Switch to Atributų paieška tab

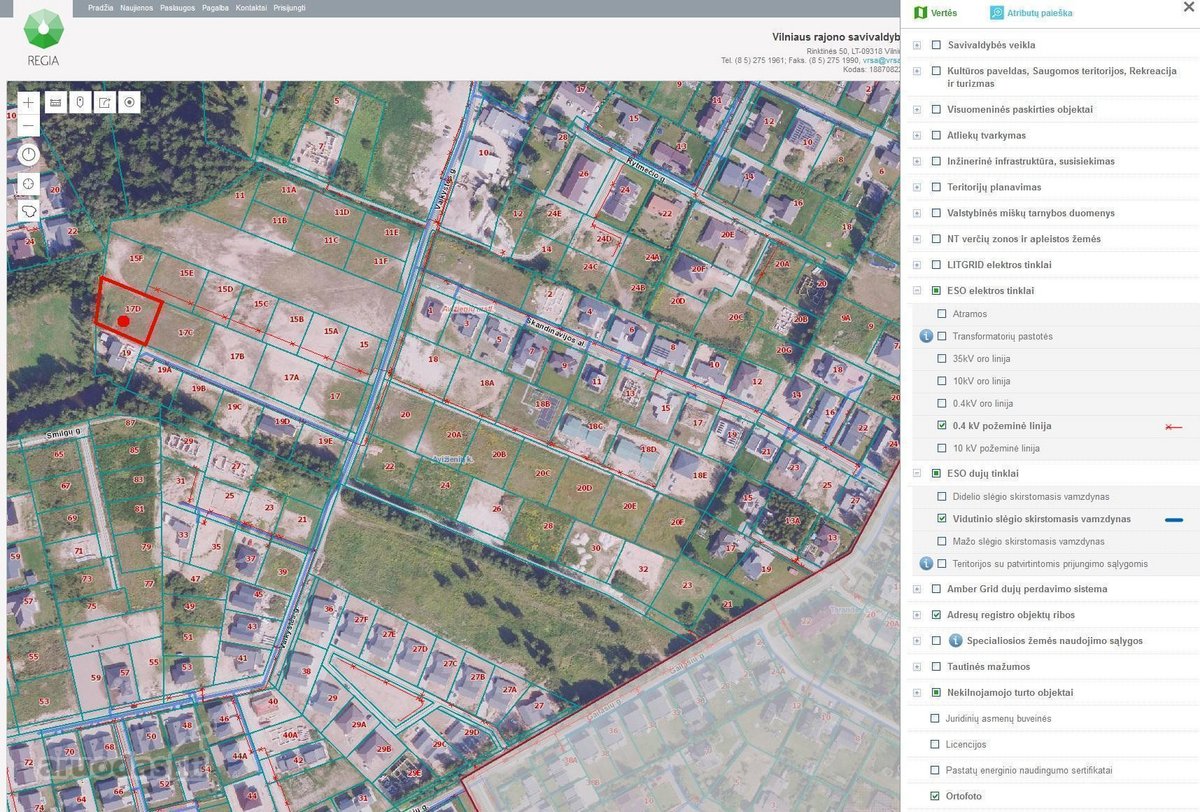[x=1031, y=13]
